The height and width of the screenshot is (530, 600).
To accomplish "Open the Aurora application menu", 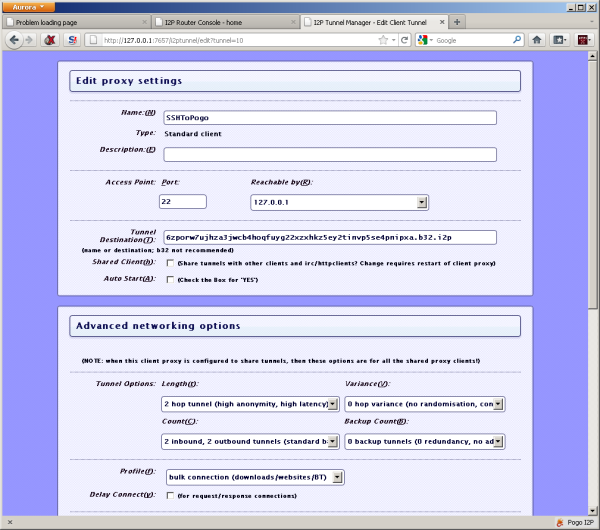I will tap(28, 7).
